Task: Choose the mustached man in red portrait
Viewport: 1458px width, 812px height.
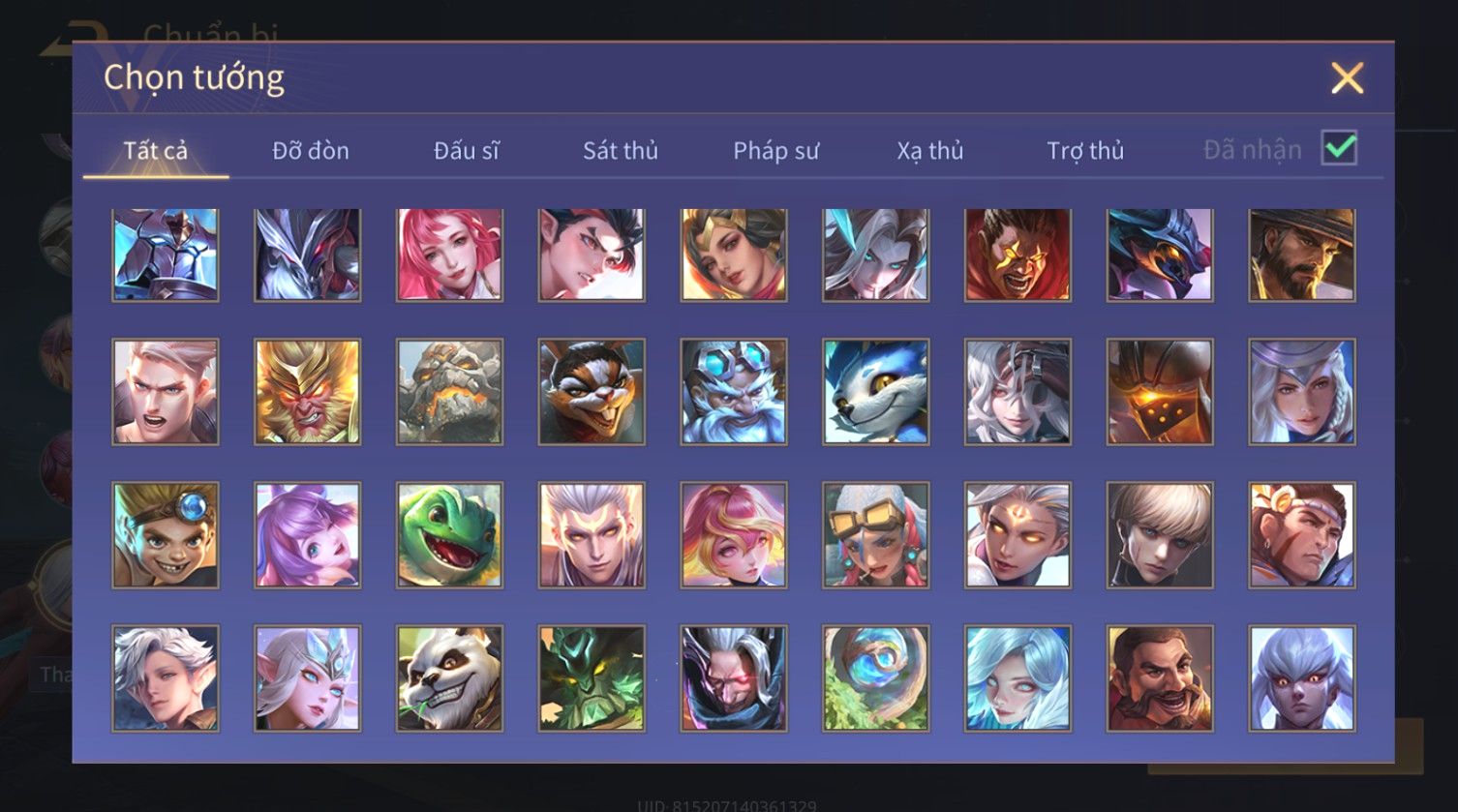Action: point(1160,677)
